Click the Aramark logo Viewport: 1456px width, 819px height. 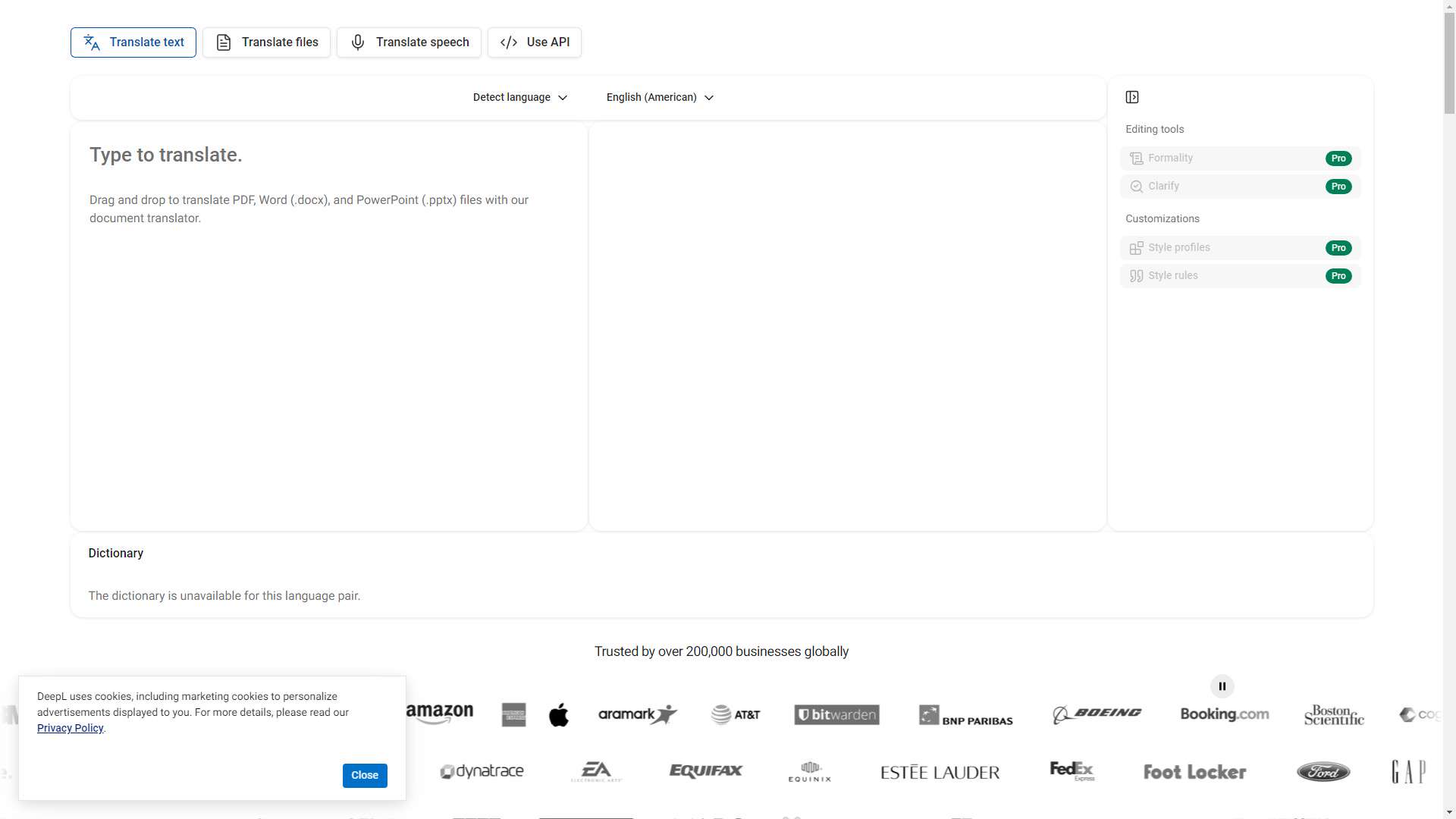[x=638, y=714]
